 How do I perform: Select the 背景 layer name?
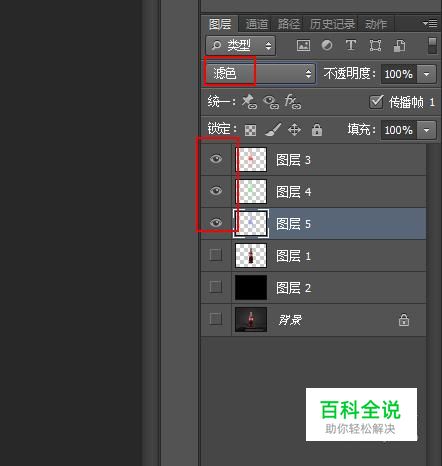point(290,320)
